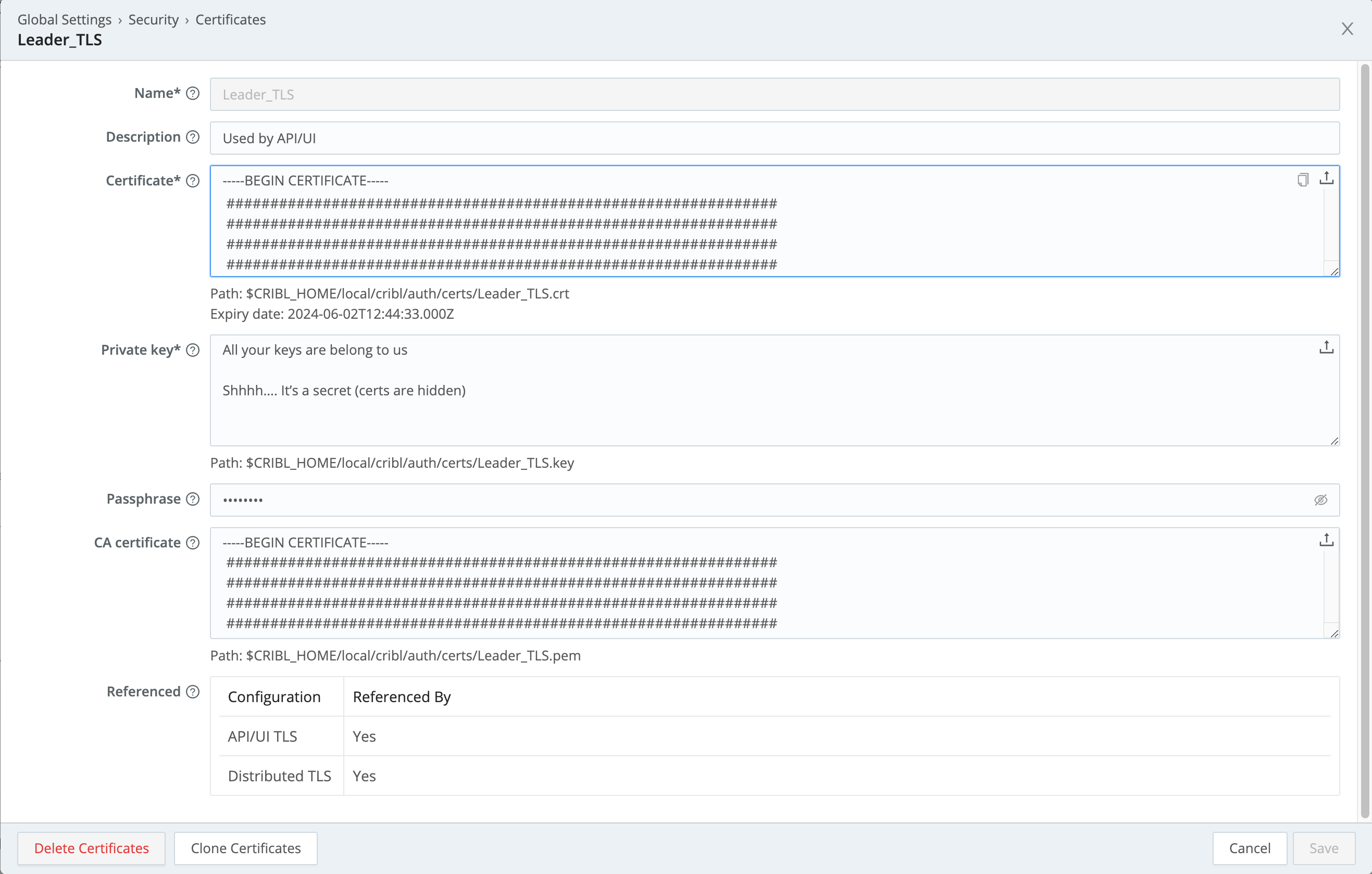Click the Passphrase help icon
The height and width of the screenshot is (874, 1372).
pyautogui.click(x=193, y=499)
